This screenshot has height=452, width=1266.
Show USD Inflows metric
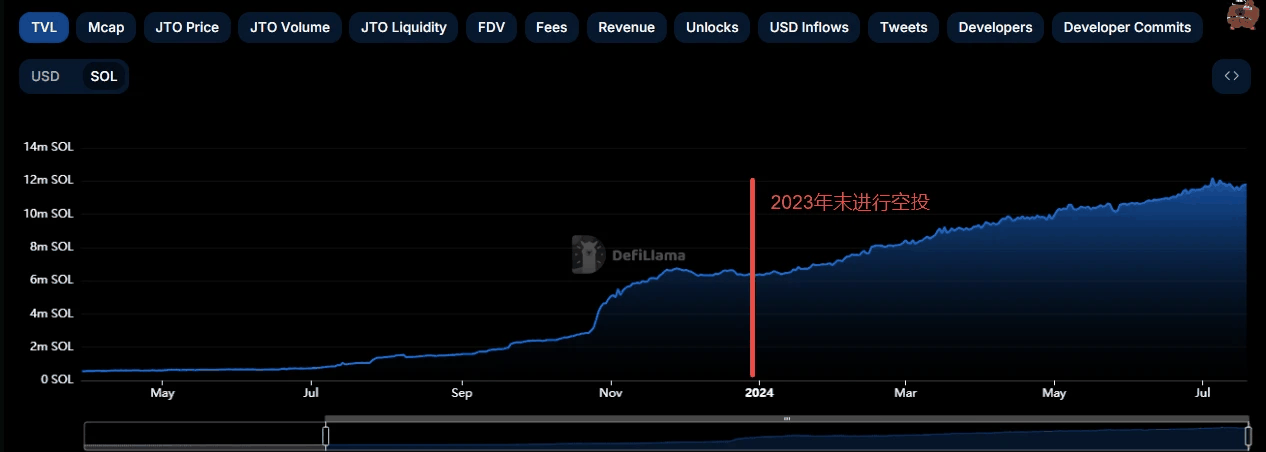click(808, 27)
